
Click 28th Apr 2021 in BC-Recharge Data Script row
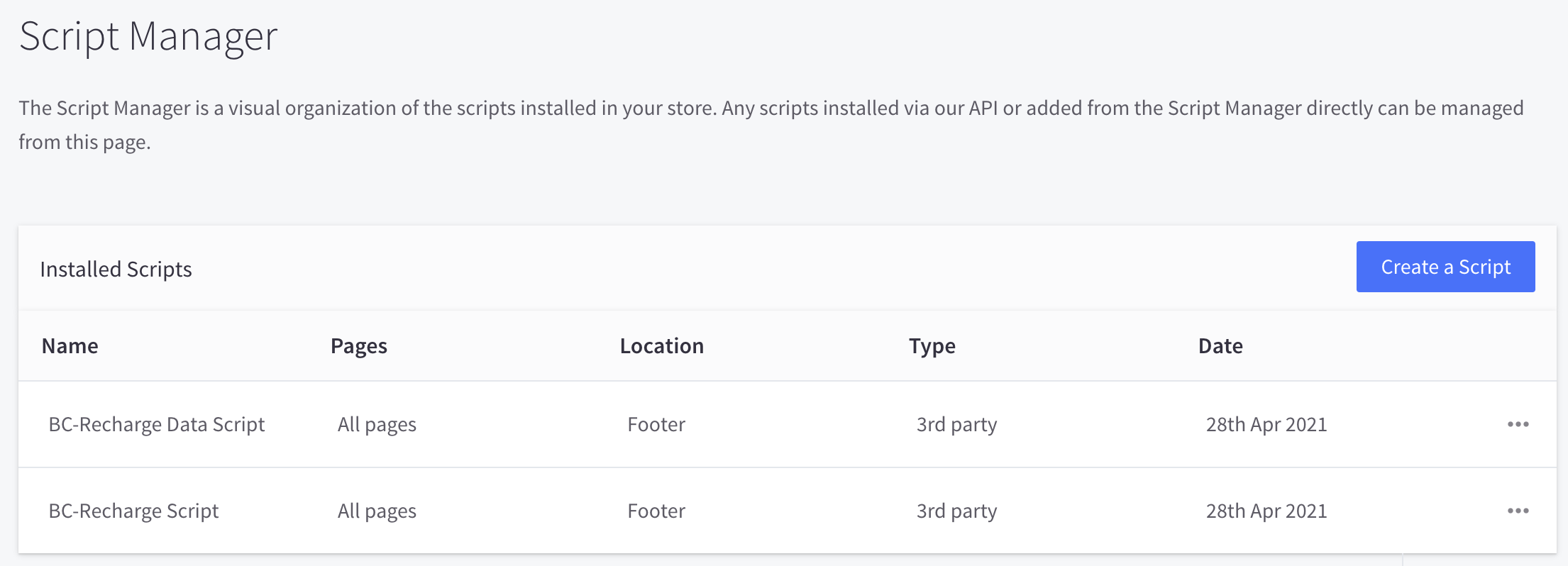(1266, 424)
